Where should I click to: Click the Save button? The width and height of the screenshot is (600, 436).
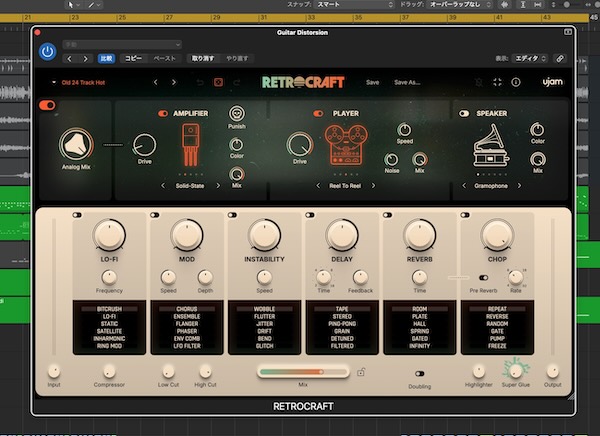click(x=372, y=82)
